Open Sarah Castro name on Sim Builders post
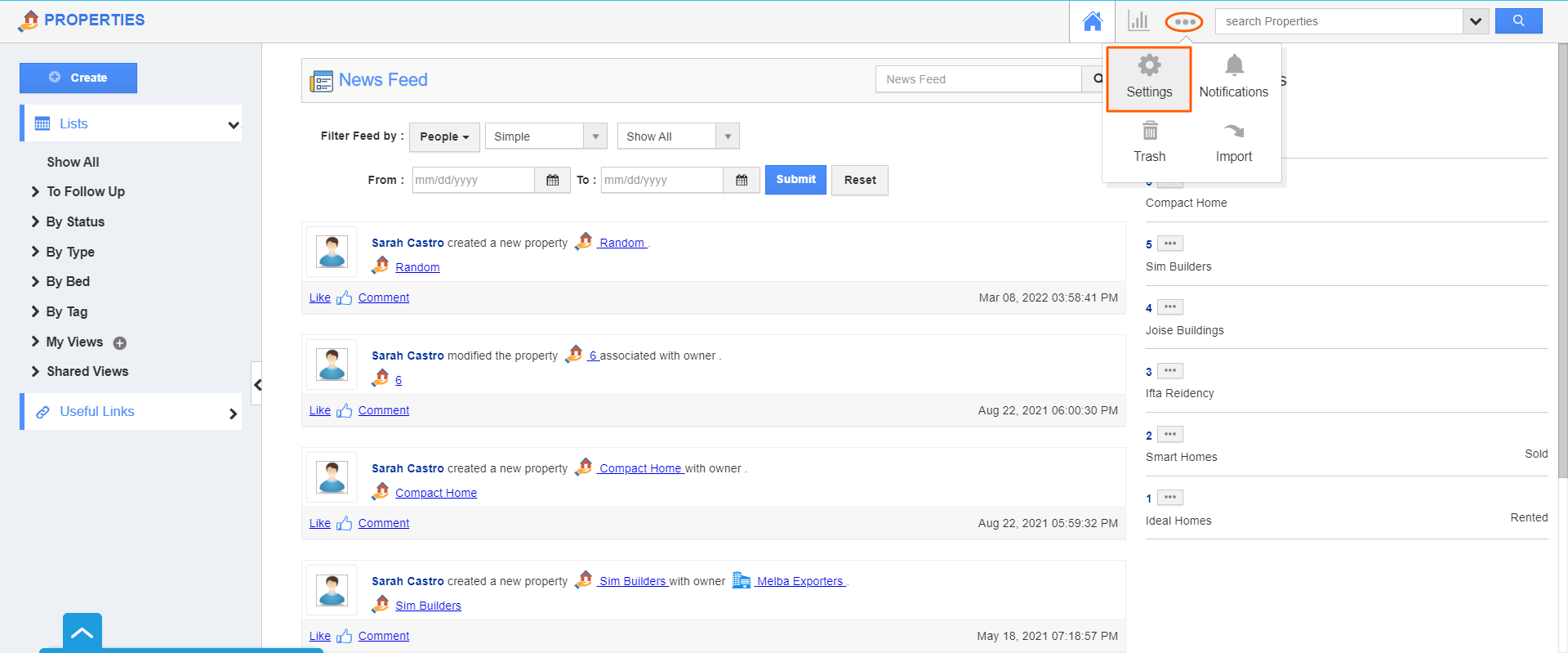Viewport: 1568px width, 653px height. 408,581
